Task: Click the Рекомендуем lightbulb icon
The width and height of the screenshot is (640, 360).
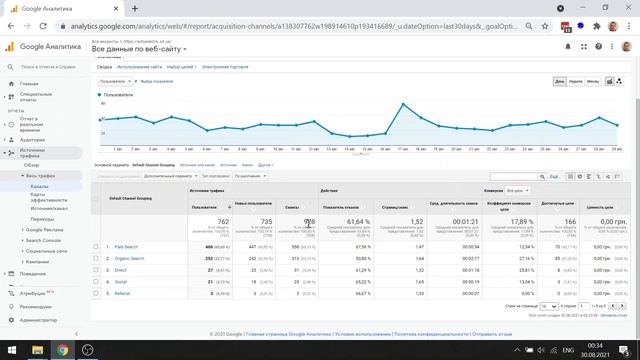Action: 11,307
